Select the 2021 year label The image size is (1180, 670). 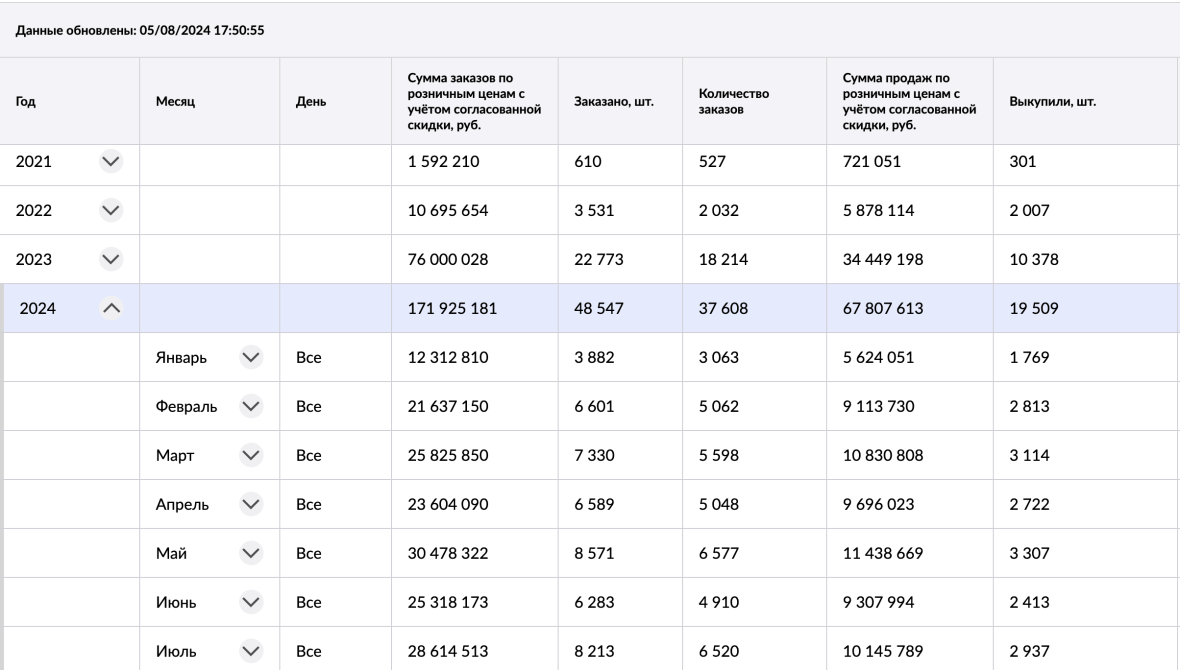tap(34, 161)
